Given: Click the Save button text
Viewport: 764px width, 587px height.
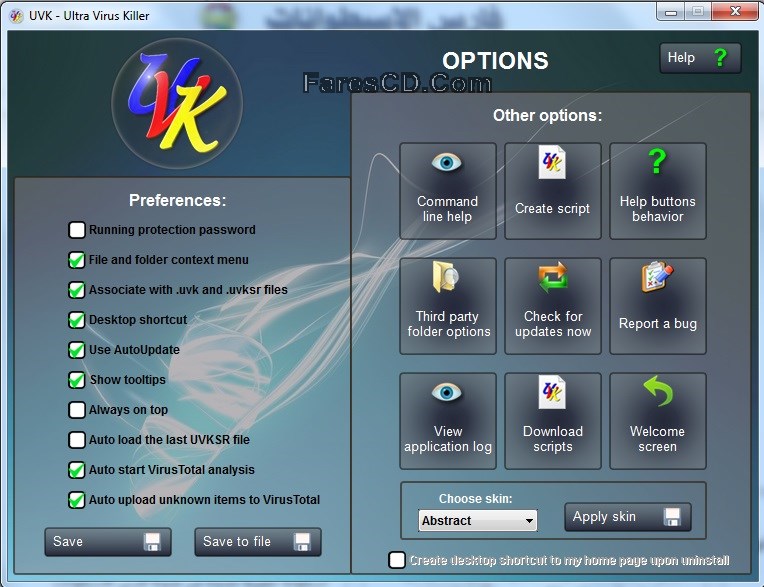Looking at the screenshot, I should (68, 542).
